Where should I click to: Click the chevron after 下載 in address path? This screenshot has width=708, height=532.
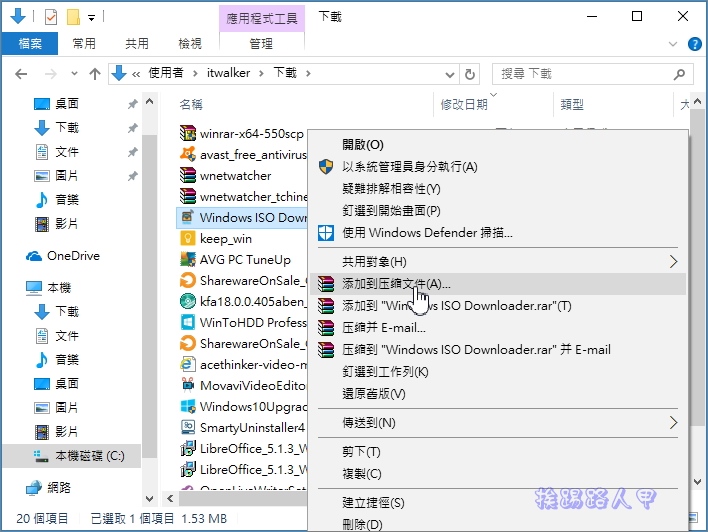point(308,73)
